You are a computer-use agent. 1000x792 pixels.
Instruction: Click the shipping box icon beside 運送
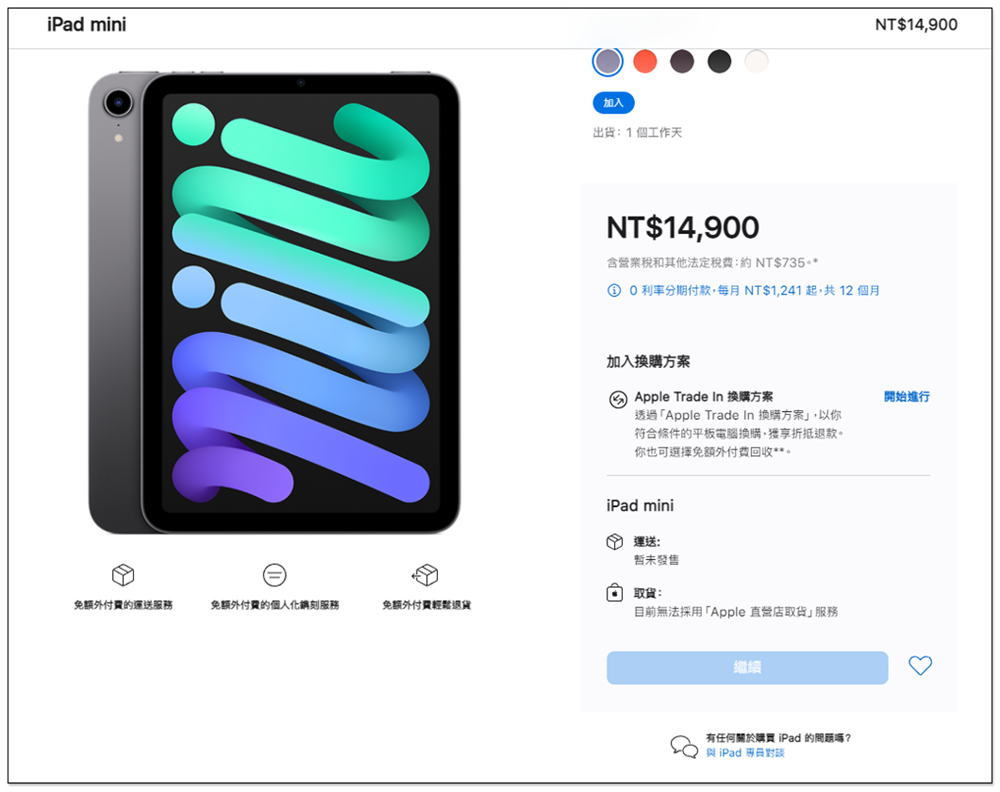[x=615, y=542]
